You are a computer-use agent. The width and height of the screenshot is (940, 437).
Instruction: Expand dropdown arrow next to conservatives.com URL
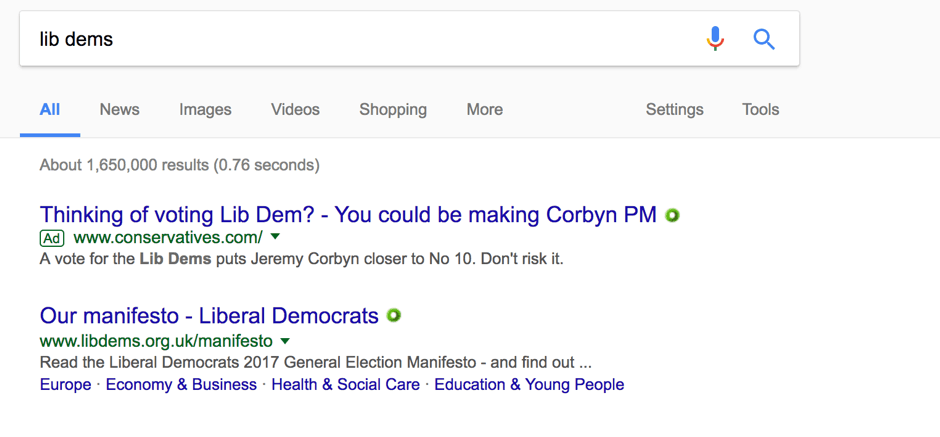click(275, 237)
